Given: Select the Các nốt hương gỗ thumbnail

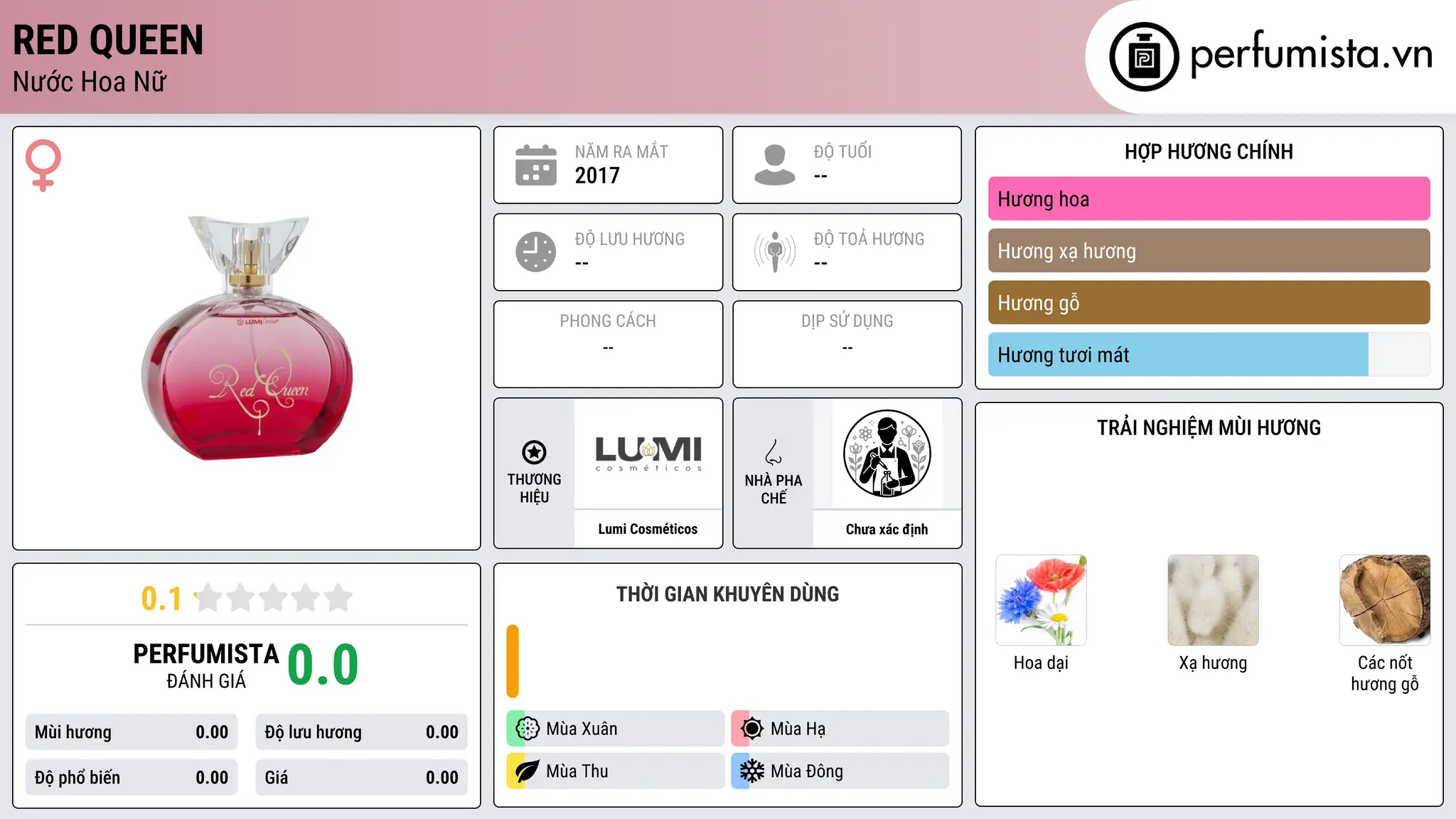Looking at the screenshot, I should [1385, 600].
